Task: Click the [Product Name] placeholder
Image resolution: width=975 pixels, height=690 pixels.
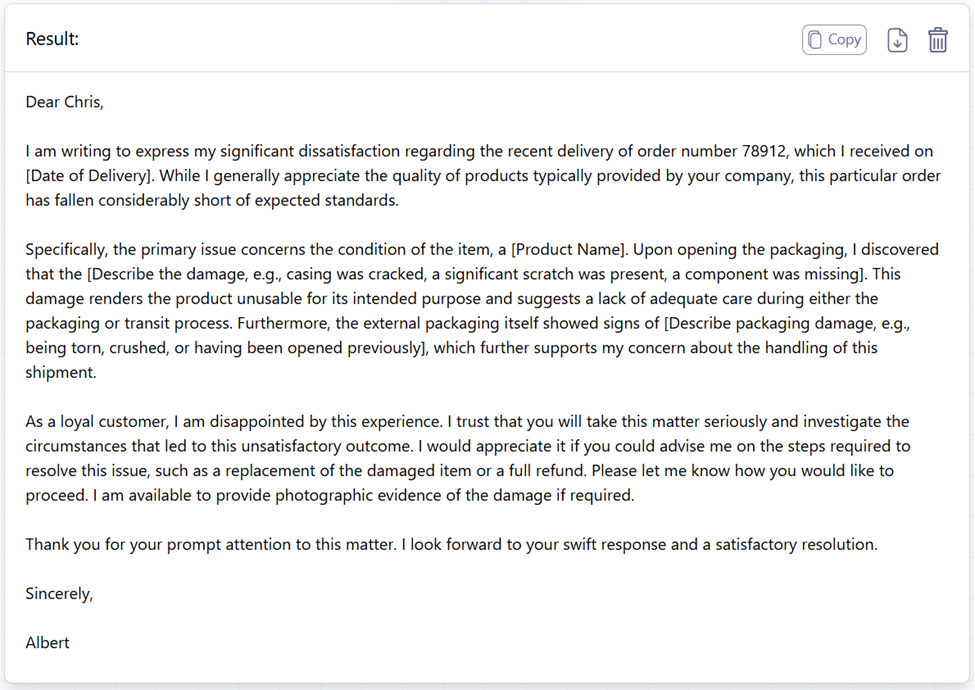Action: [568, 250]
